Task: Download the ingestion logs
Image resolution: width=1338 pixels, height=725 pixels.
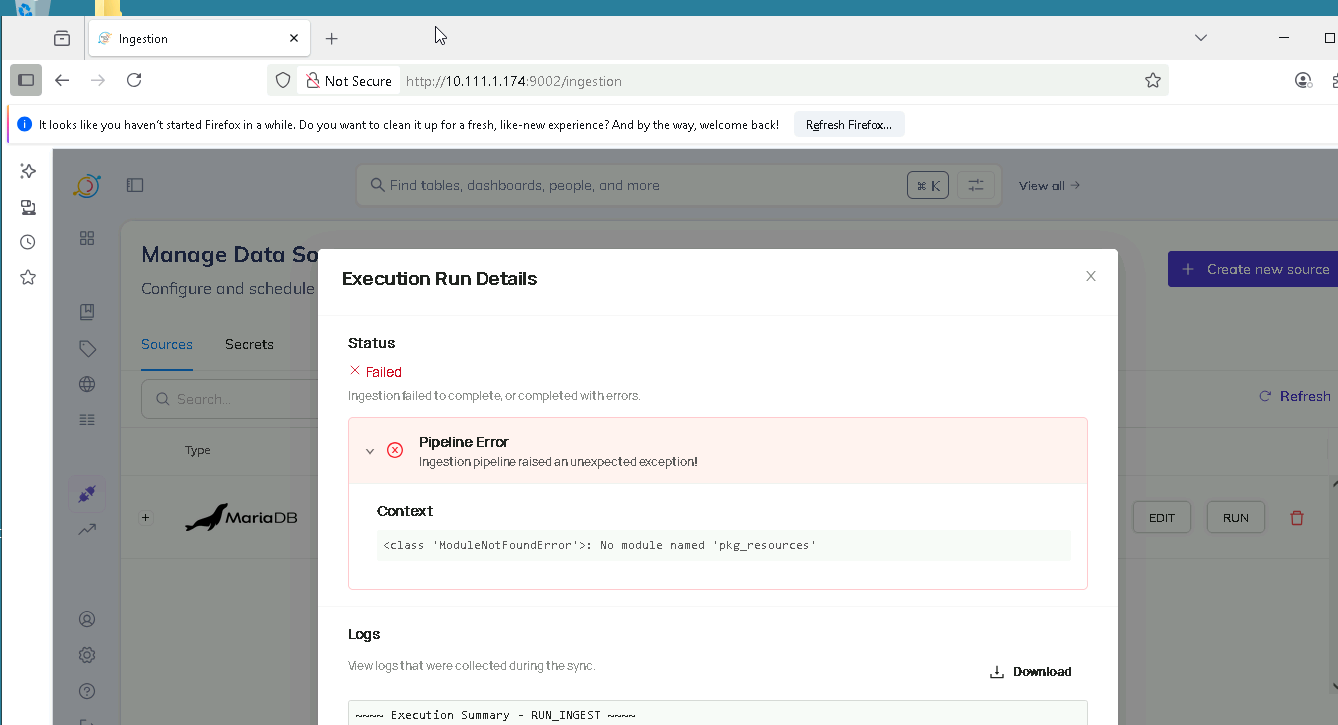Action: click(1030, 672)
